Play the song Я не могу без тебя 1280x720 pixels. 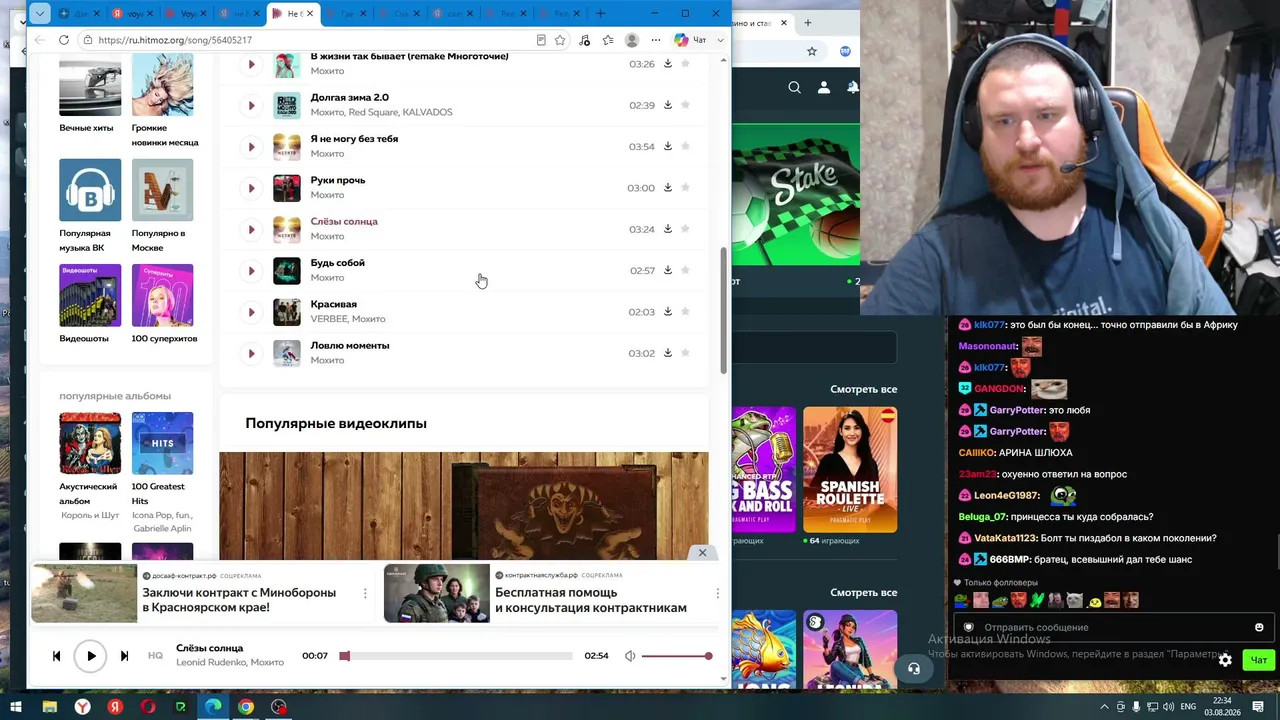(251, 147)
